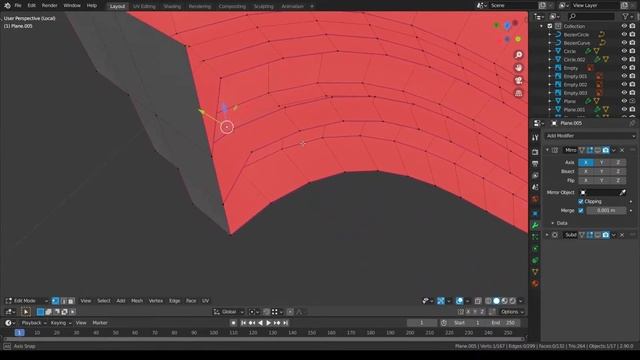Toggle Mirror modifier edit-mode display icon
Screen dimensions: 640x360
pos(590,150)
